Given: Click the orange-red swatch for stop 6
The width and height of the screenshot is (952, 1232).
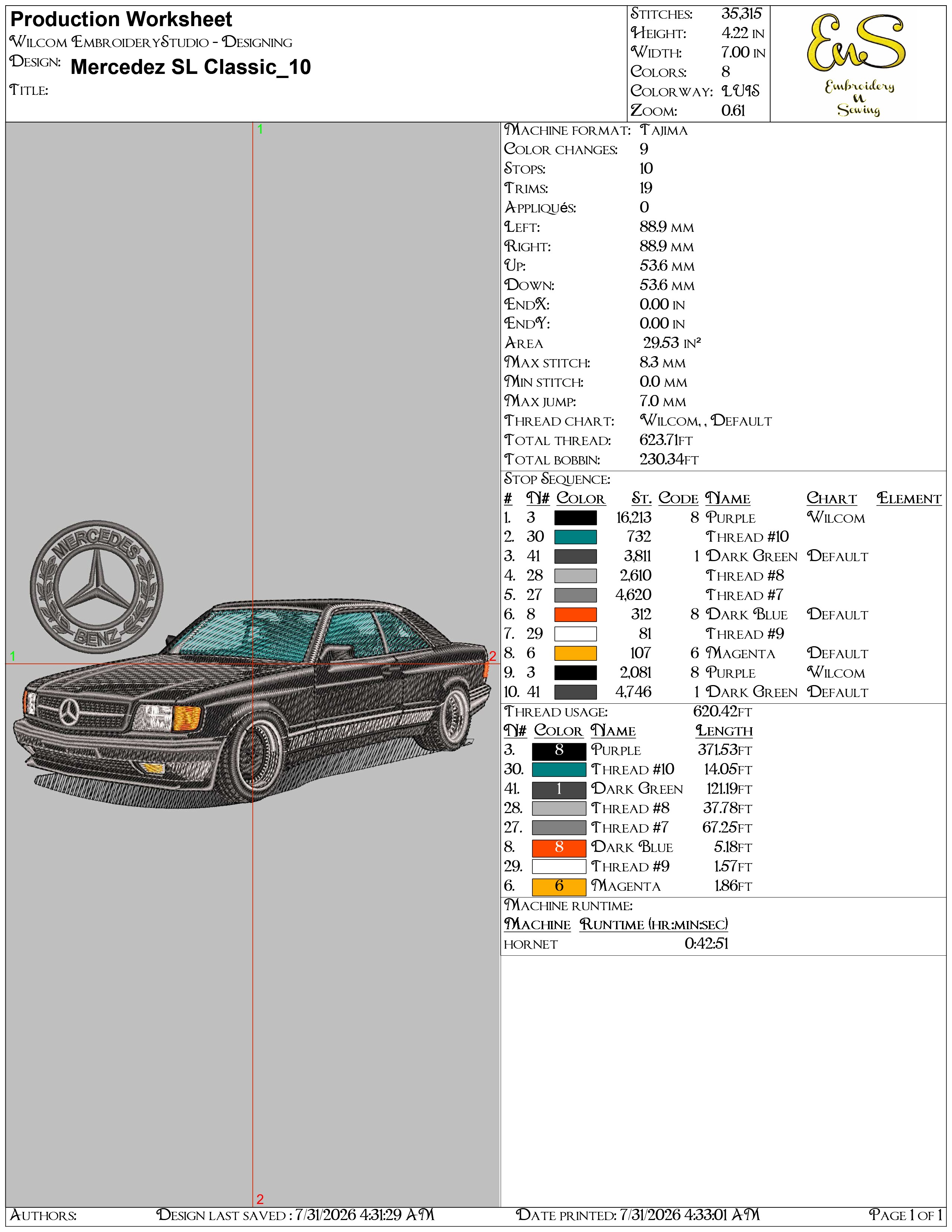Looking at the screenshot, I should click(575, 614).
